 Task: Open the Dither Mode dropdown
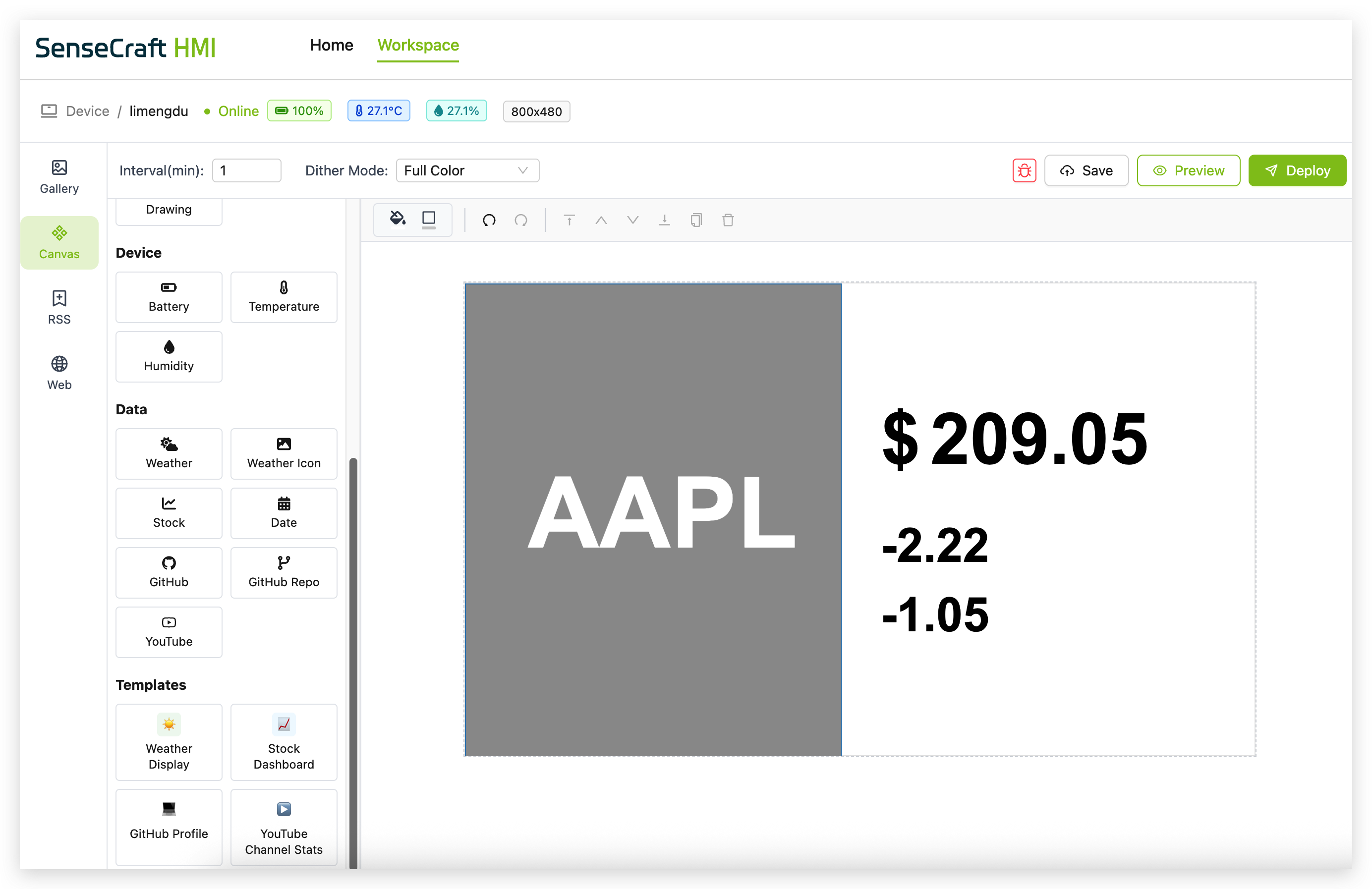point(467,170)
